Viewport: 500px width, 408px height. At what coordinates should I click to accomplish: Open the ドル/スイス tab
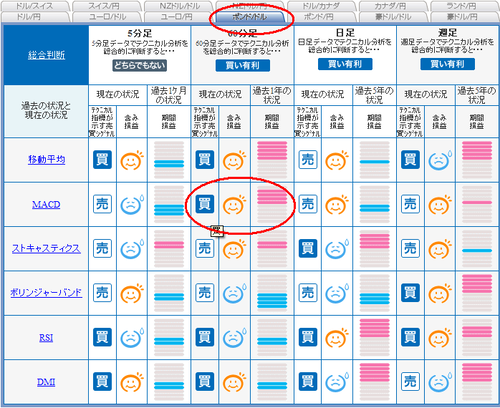pyautogui.click(x=35, y=6)
